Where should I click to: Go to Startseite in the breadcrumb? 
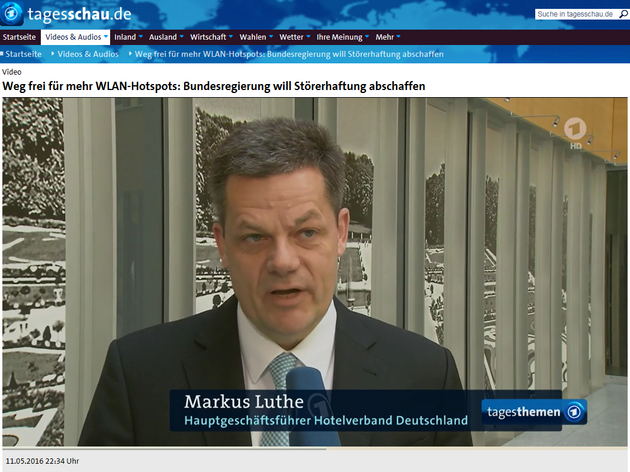[24, 53]
